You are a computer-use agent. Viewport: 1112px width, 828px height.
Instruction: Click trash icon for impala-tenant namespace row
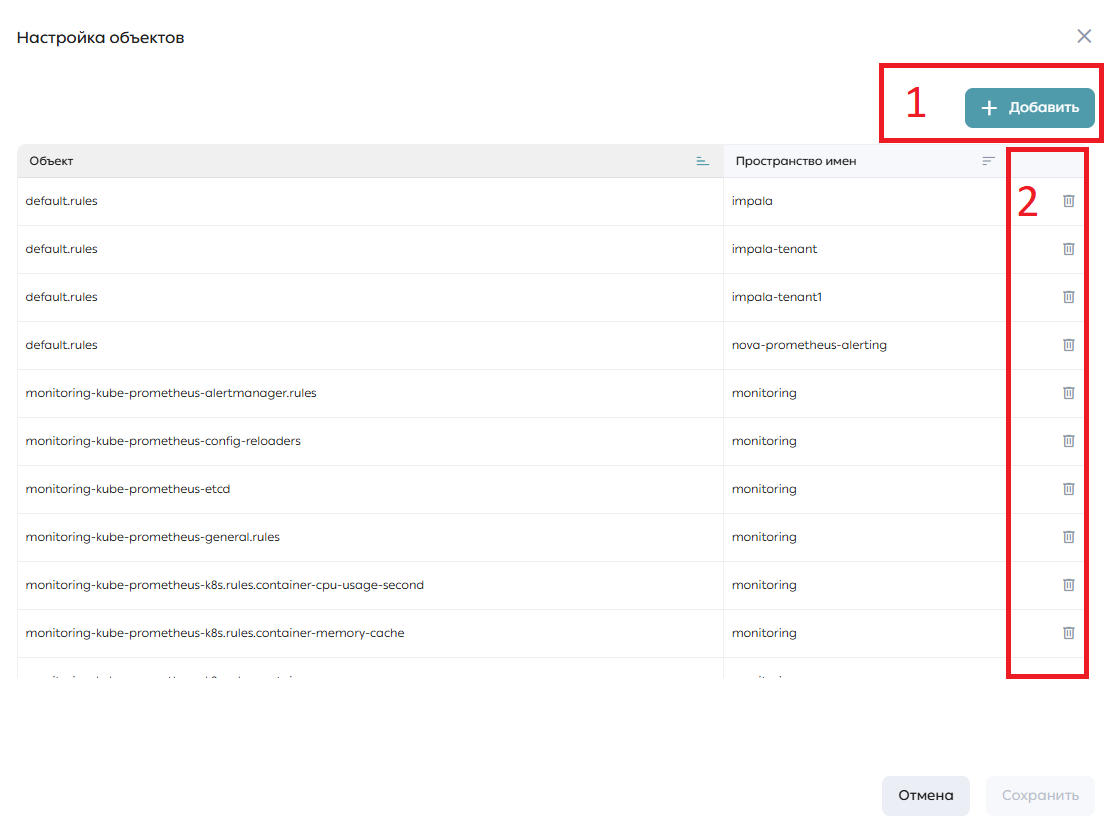tap(1068, 249)
